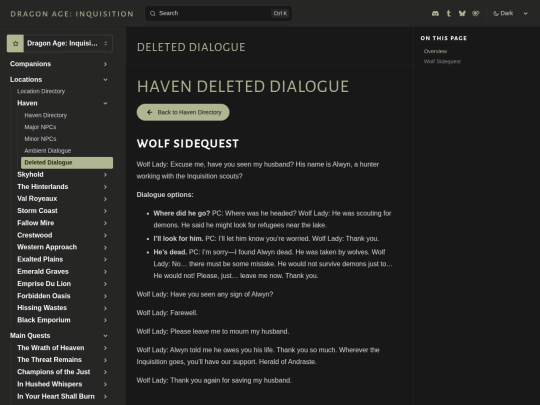This screenshot has height=405, width=540.
Task: Open the Dark theme selector
Action: pyautogui.click(x=511, y=13)
